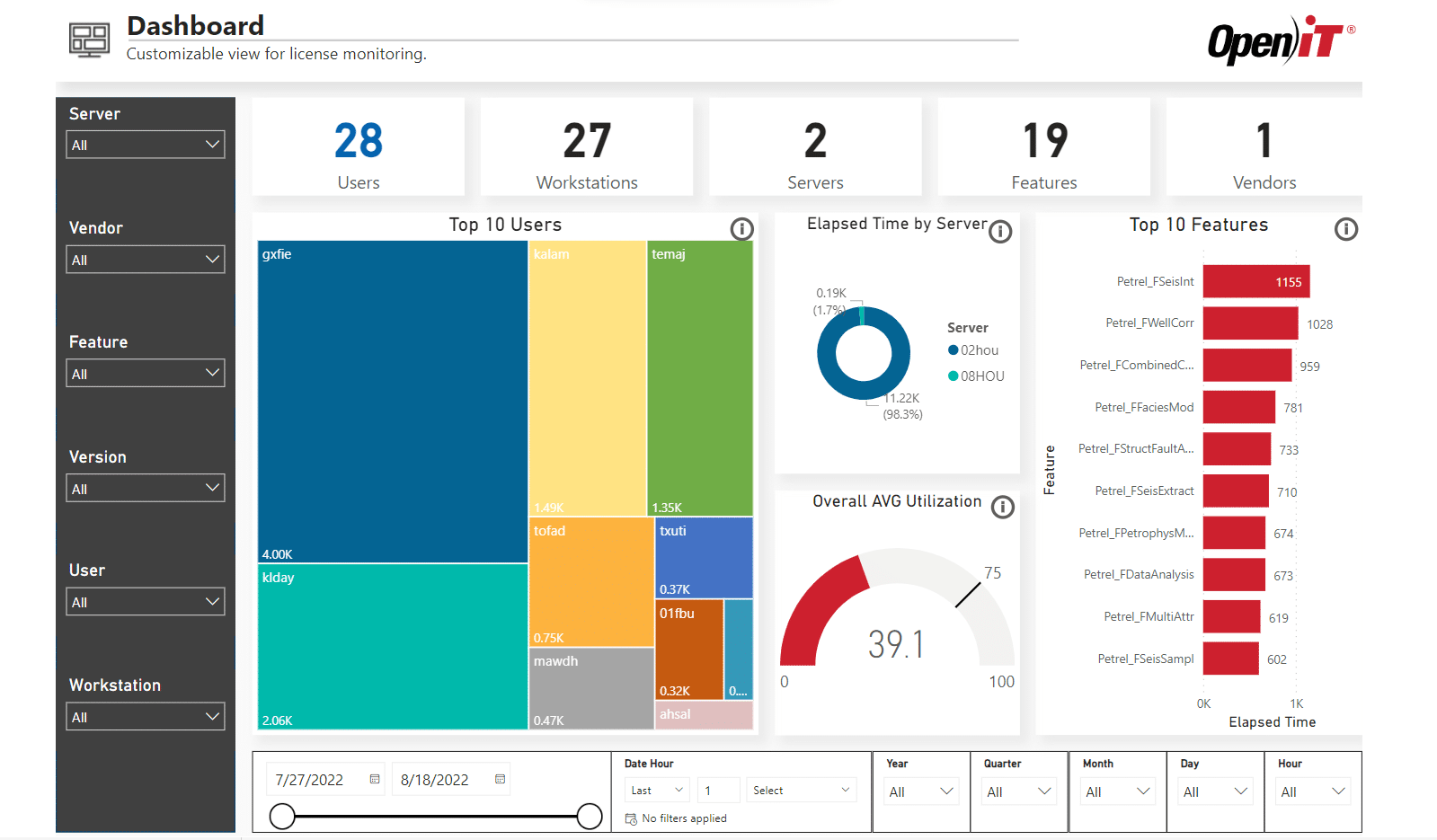Viewport: 1437px width, 840px height.
Task: Click the Petrel_FDataAnalysis bar
Action: 1235,575
